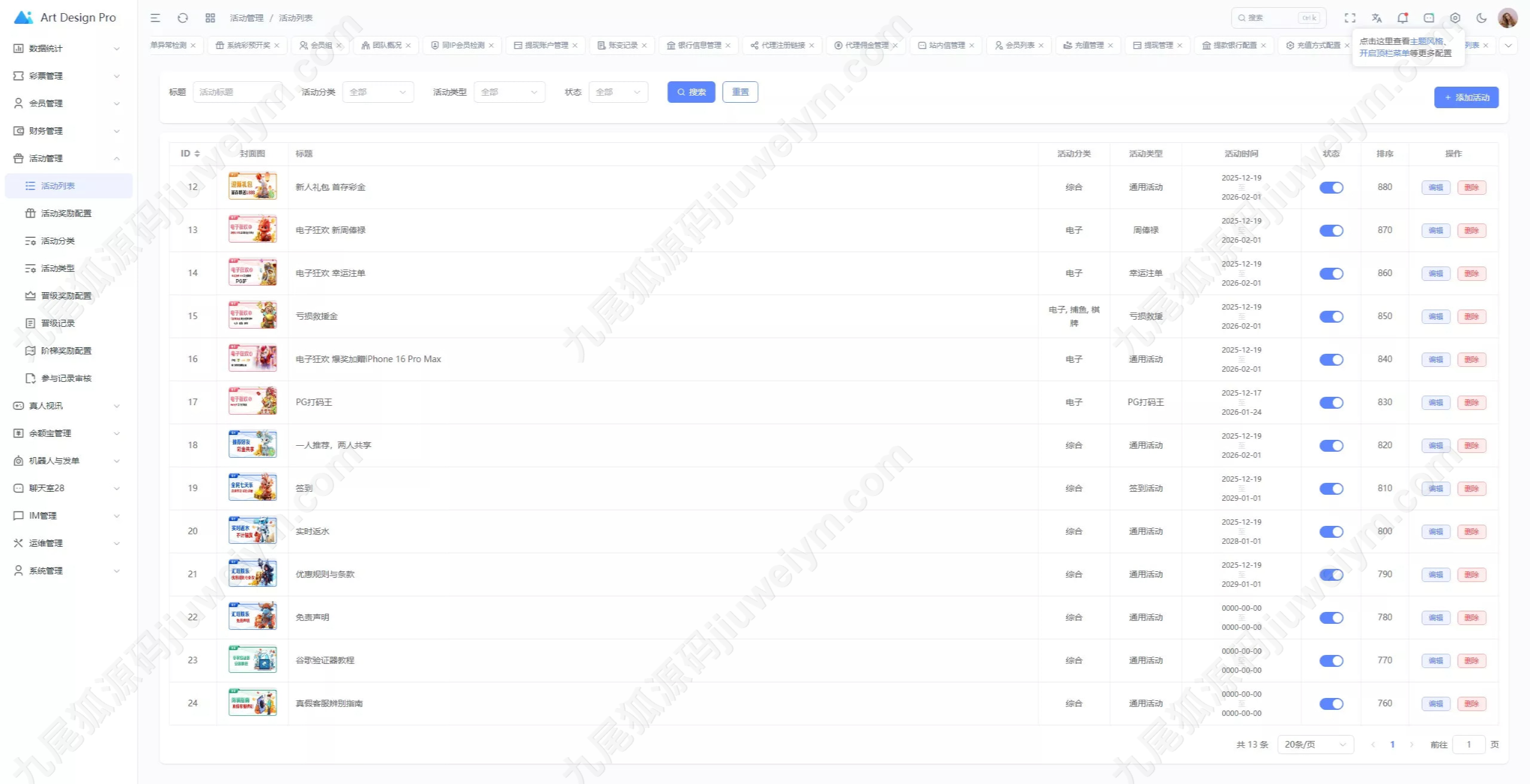Open the 活动分类 filter dropdown
Image resolution: width=1530 pixels, height=784 pixels.
click(x=378, y=92)
